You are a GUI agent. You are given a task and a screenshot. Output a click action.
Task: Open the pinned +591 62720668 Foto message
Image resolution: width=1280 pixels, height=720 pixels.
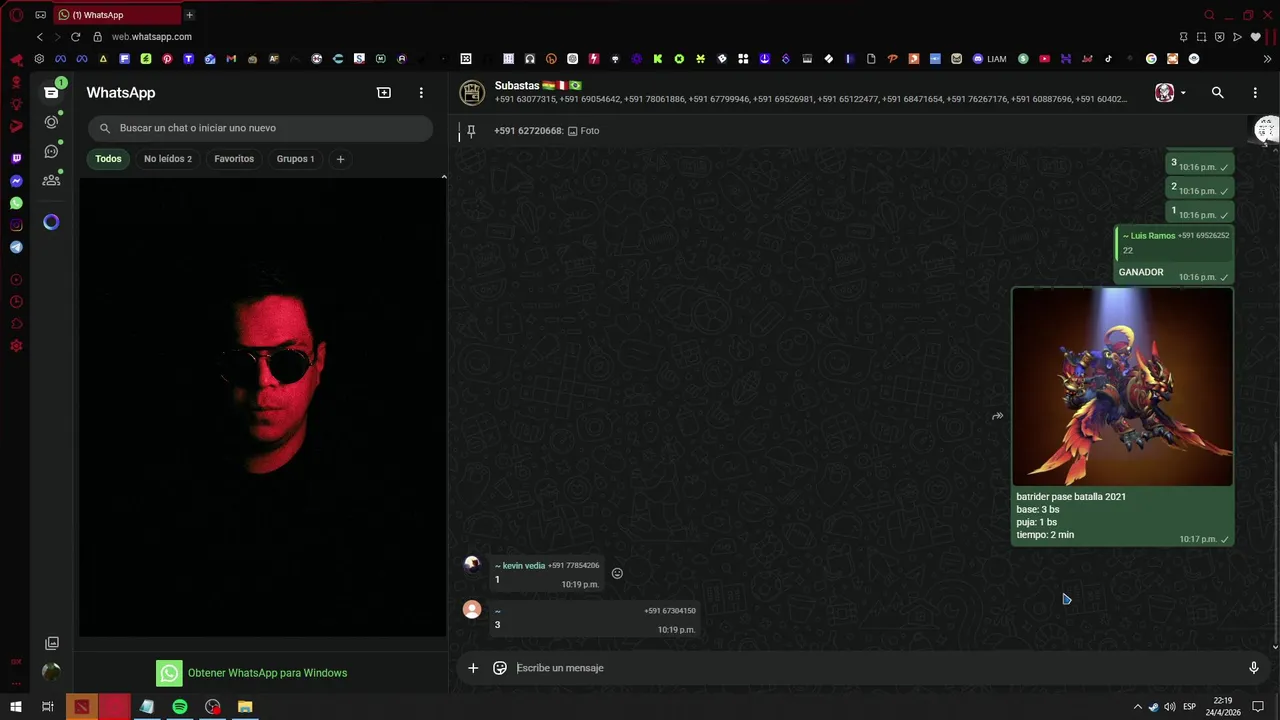546,131
